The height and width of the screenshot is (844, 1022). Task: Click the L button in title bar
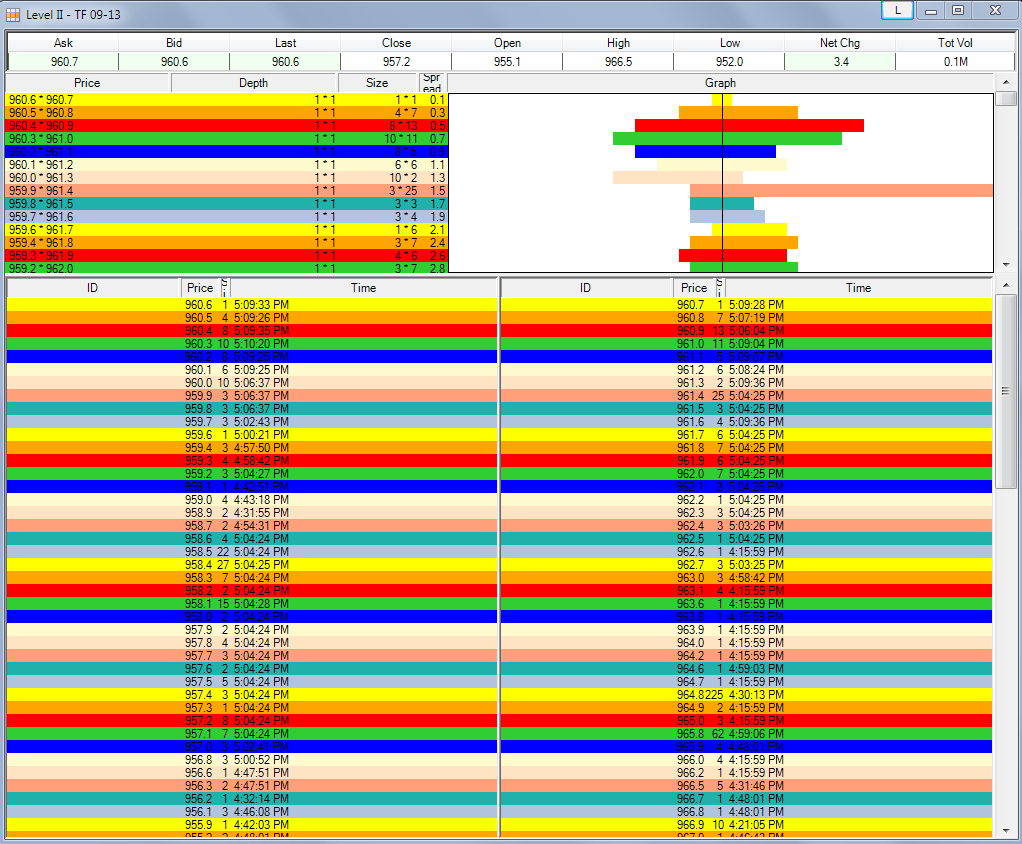pyautogui.click(x=898, y=10)
